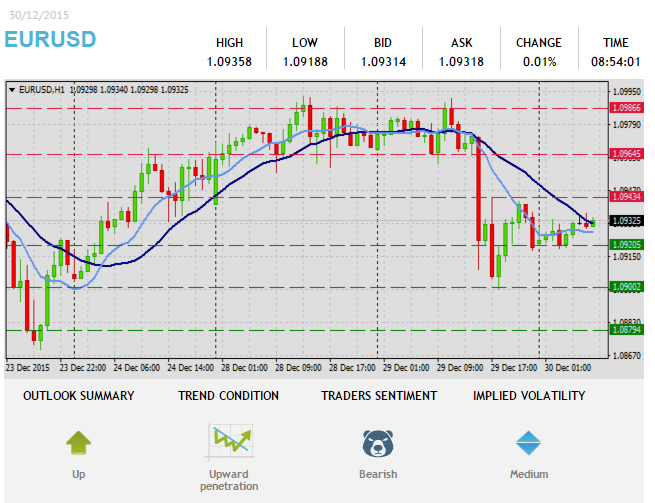The width and height of the screenshot is (655, 503).
Task: Click the Bearish bear head icon
Action: tap(378, 444)
